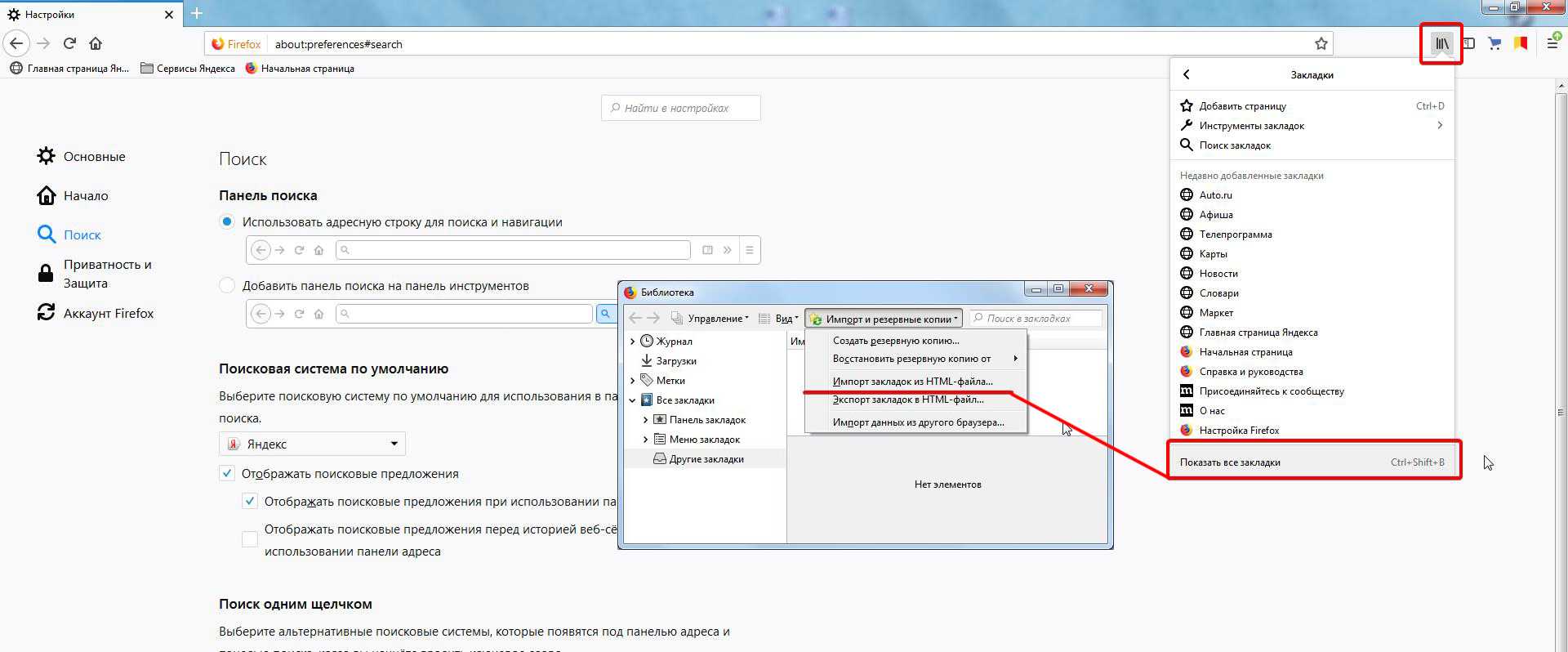The height and width of the screenshot is (652, 1568).
Task: Open Инструменты закладок submenu
Action: point(1312,125)
